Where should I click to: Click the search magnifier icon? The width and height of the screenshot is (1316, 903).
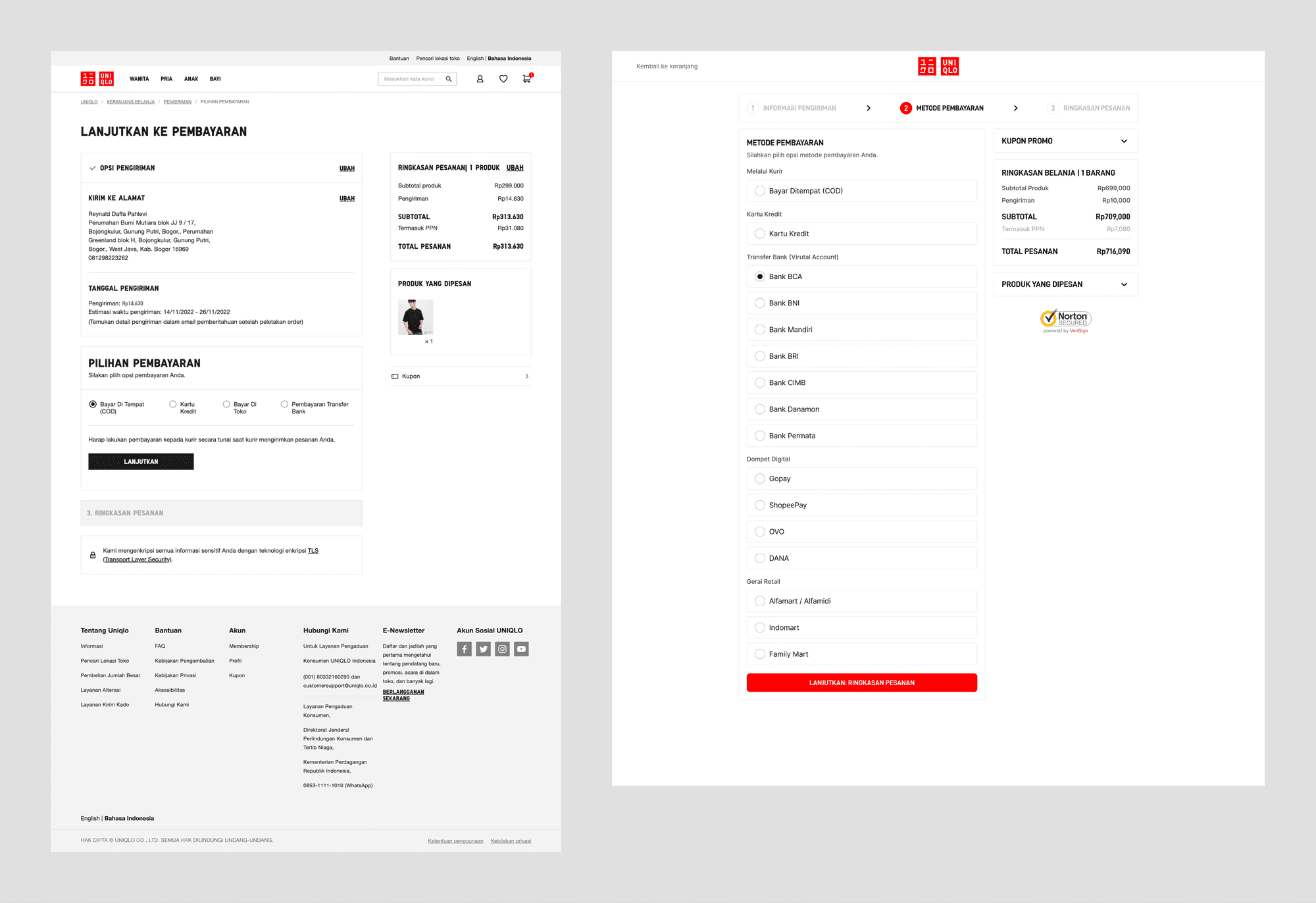click(449, 79)
